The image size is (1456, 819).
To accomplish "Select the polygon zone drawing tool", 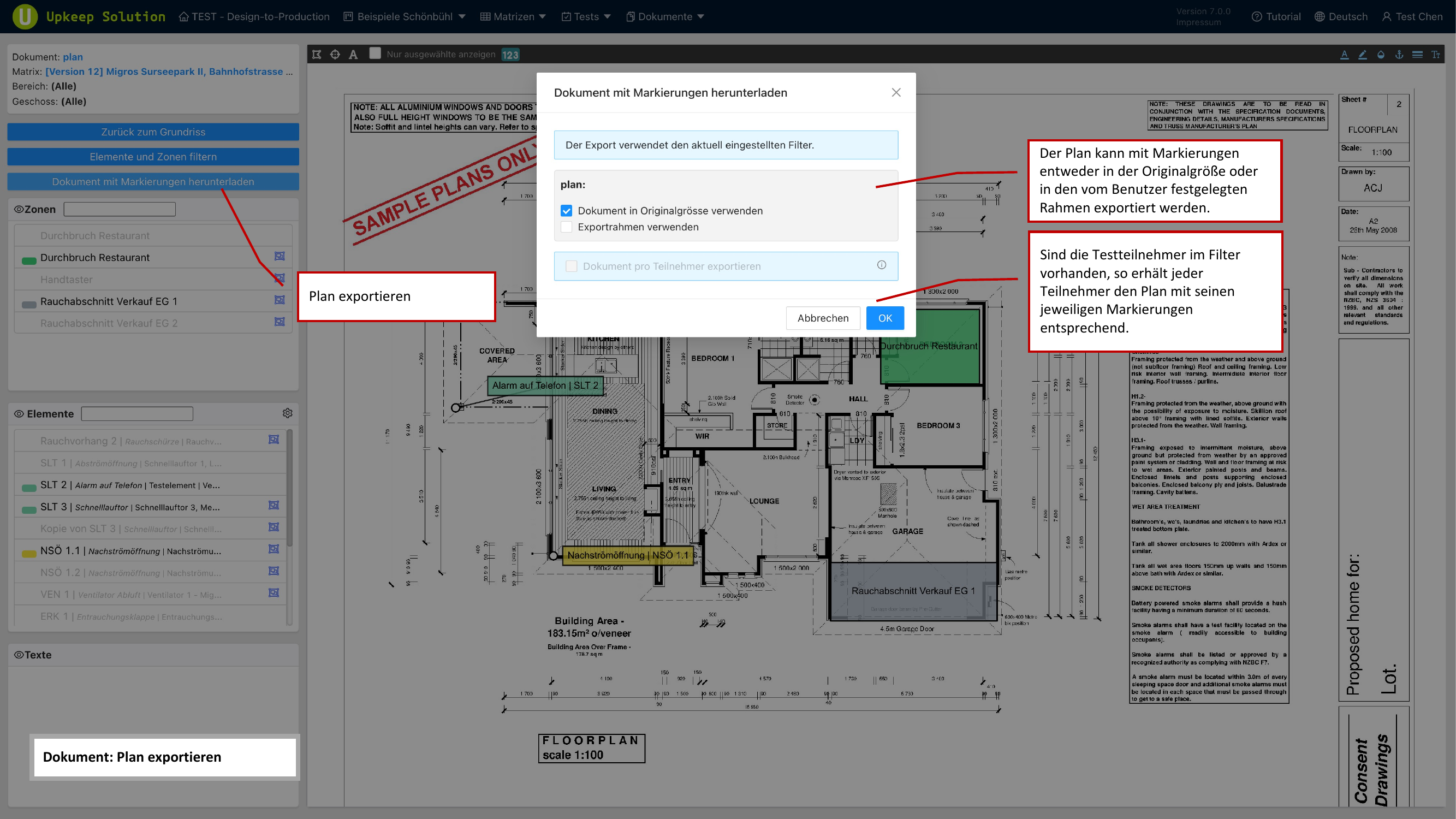I will 317,54.
